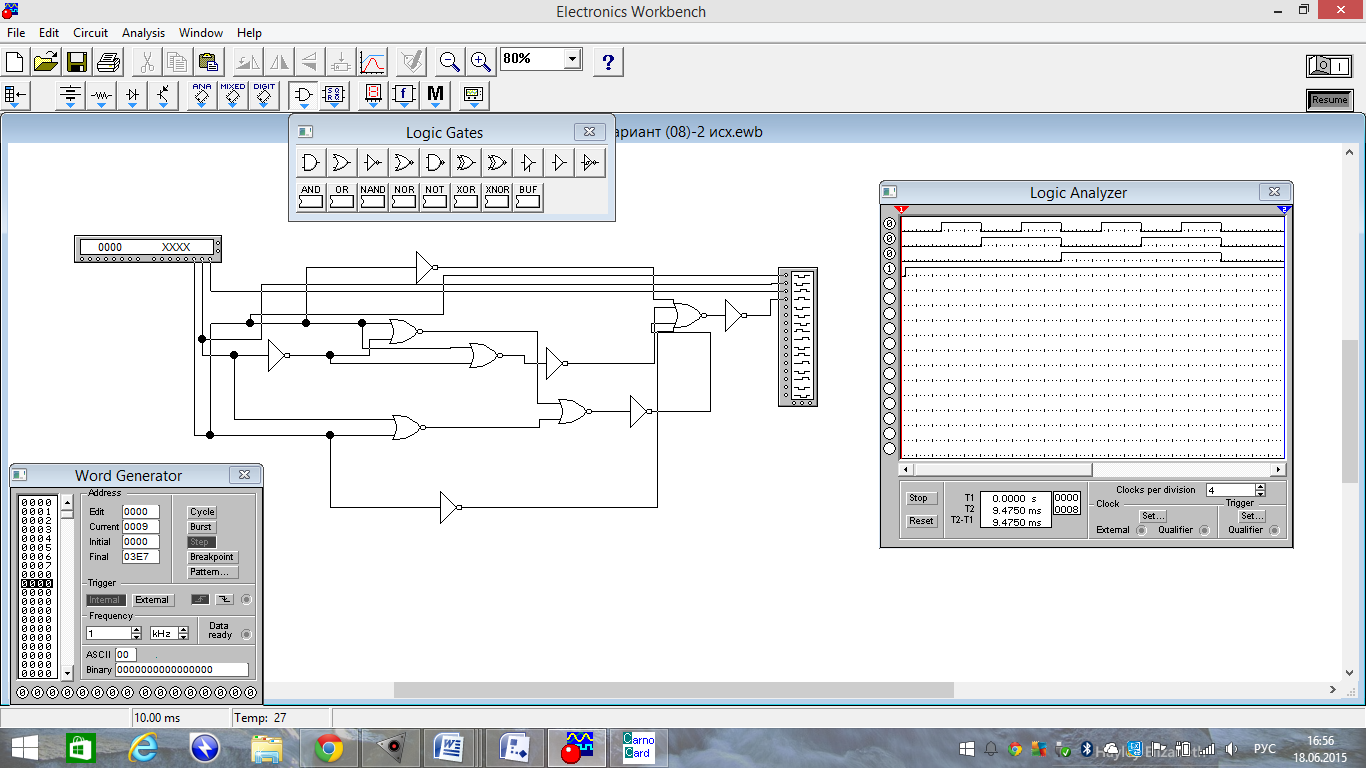The width and height of the screenshot is (1366, 768).
Task: Open the Digital ICs parts bin
Action: (x=264, y=96)
